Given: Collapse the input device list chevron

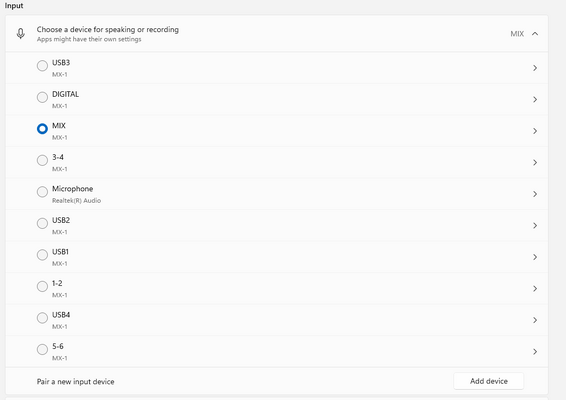Looking at the screenshot, I should (x=535, y=34).
